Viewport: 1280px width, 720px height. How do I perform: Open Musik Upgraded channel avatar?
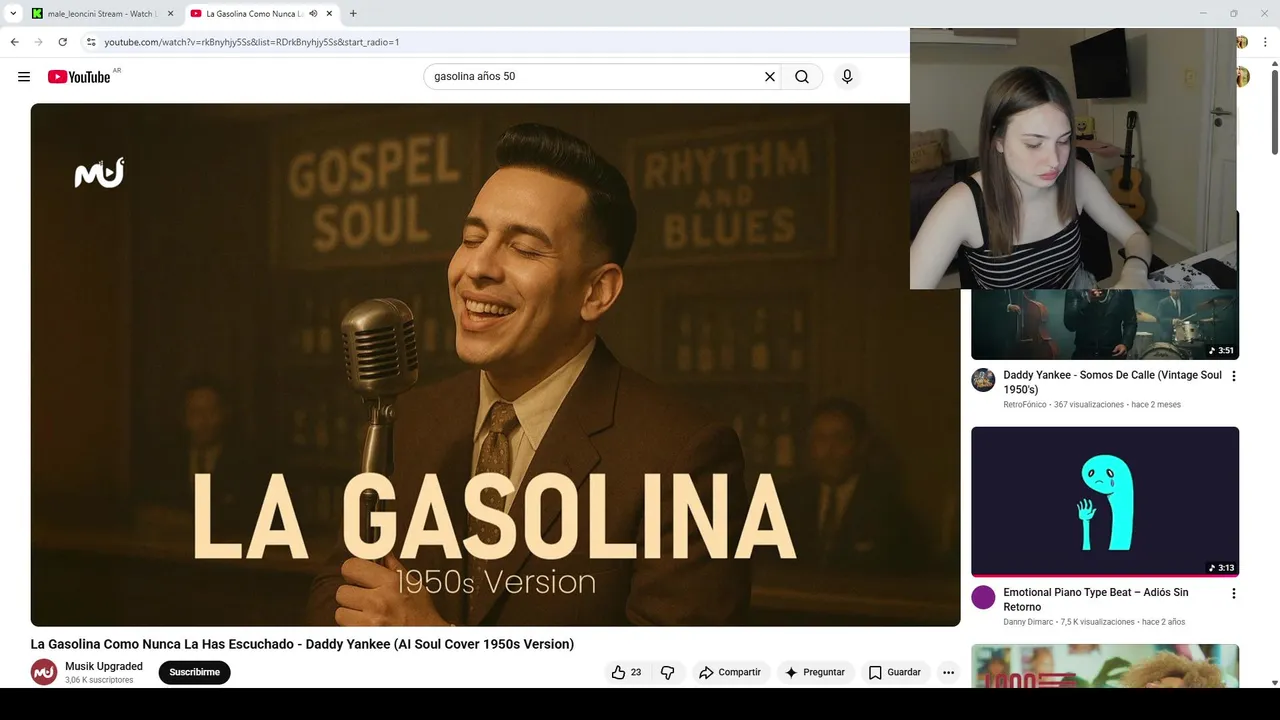[x=44, y=672]
